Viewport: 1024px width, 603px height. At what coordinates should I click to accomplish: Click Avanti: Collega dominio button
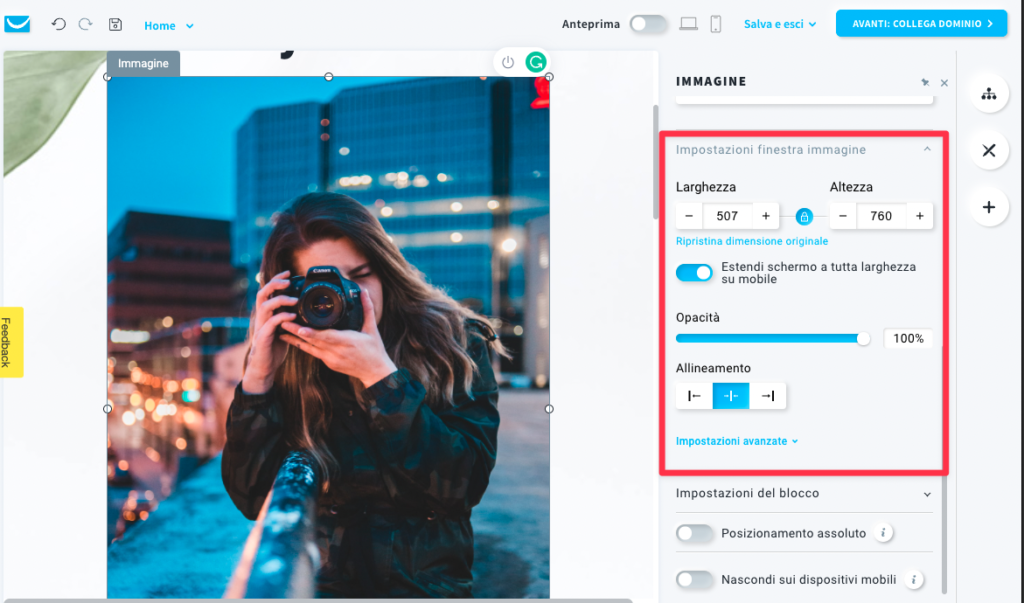921,24
